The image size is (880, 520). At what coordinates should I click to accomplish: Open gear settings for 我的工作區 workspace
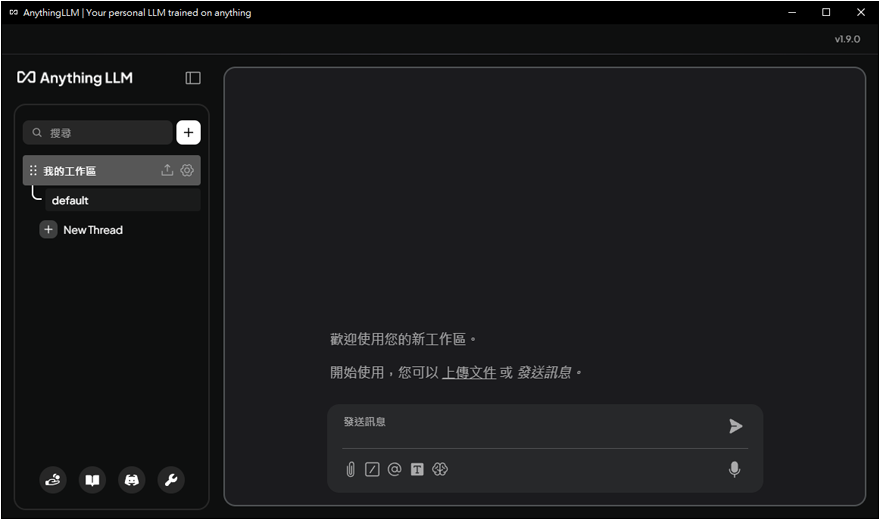[x=187, y=170]
